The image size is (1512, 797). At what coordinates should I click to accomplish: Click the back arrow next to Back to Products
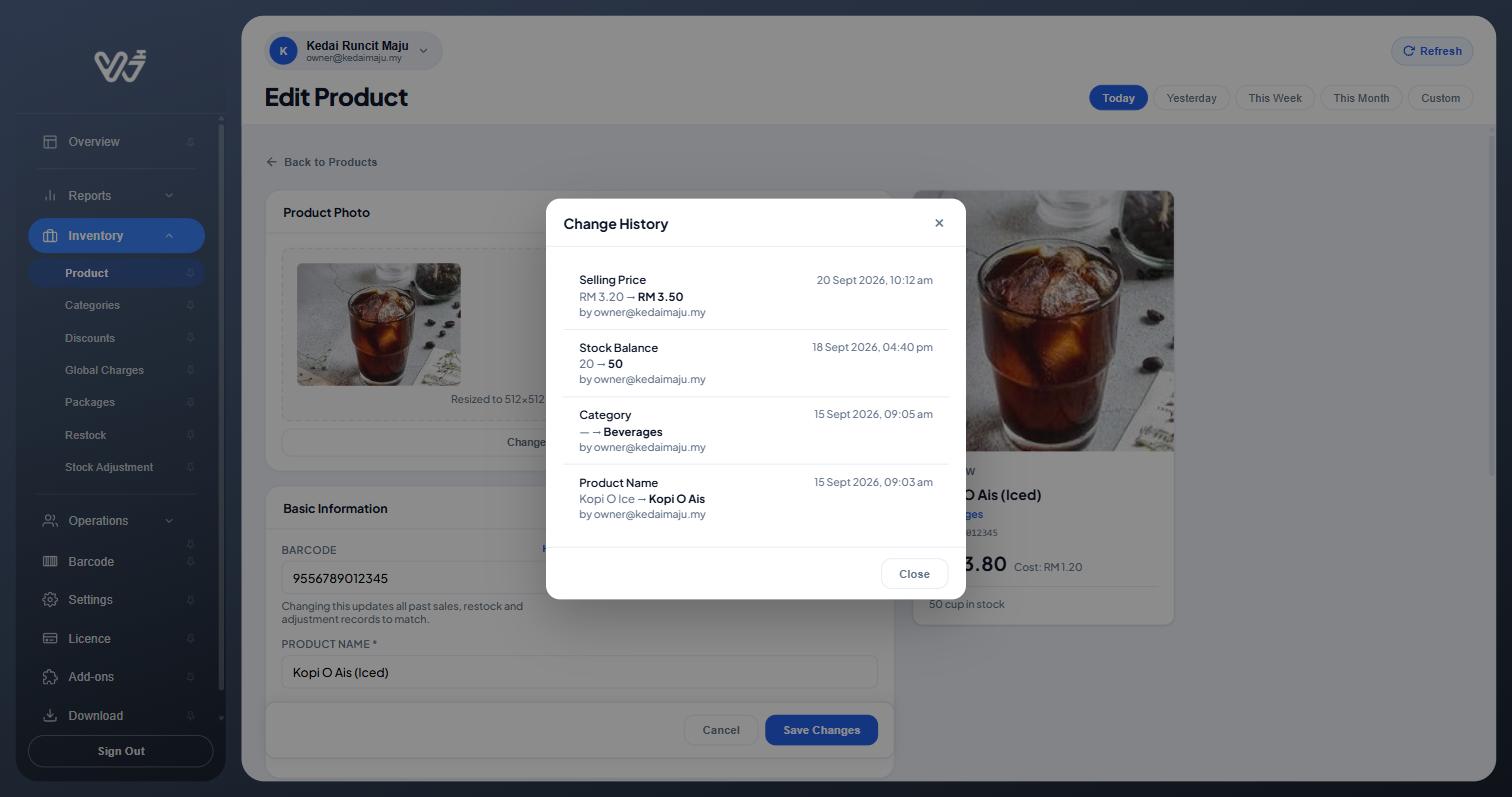tap(271, 162)
